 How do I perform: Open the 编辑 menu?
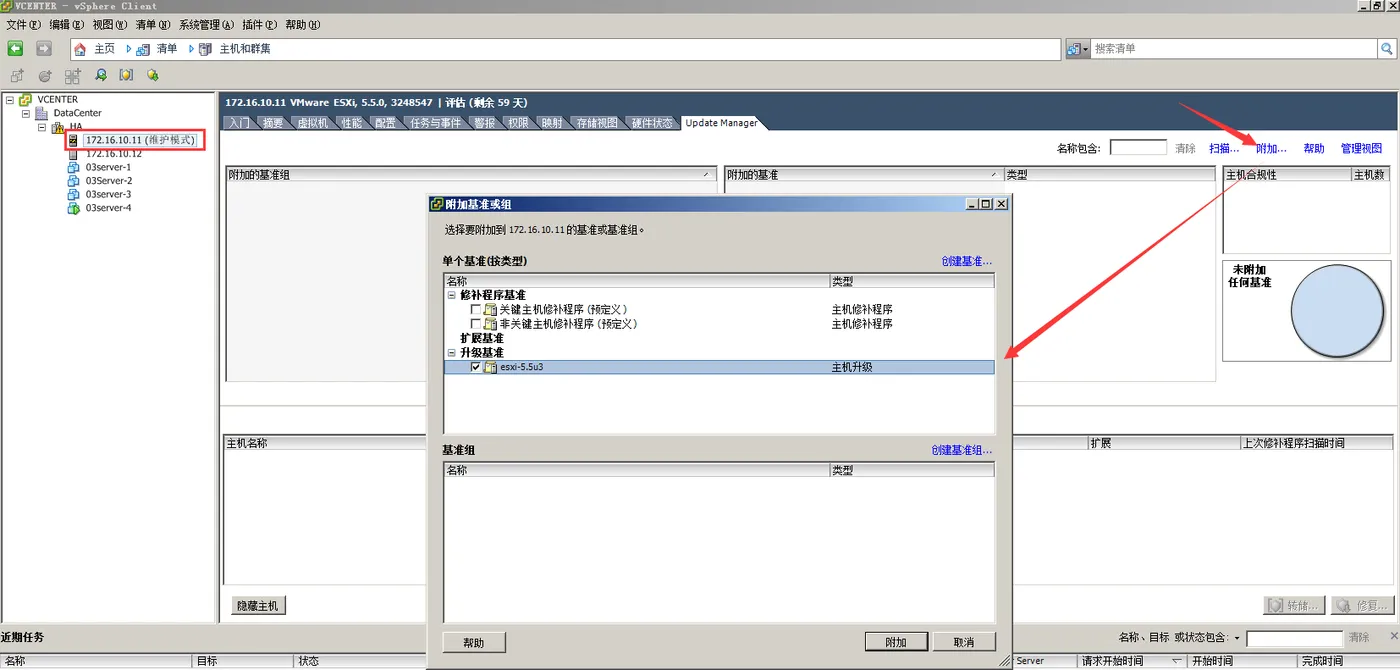coord(66,25)
